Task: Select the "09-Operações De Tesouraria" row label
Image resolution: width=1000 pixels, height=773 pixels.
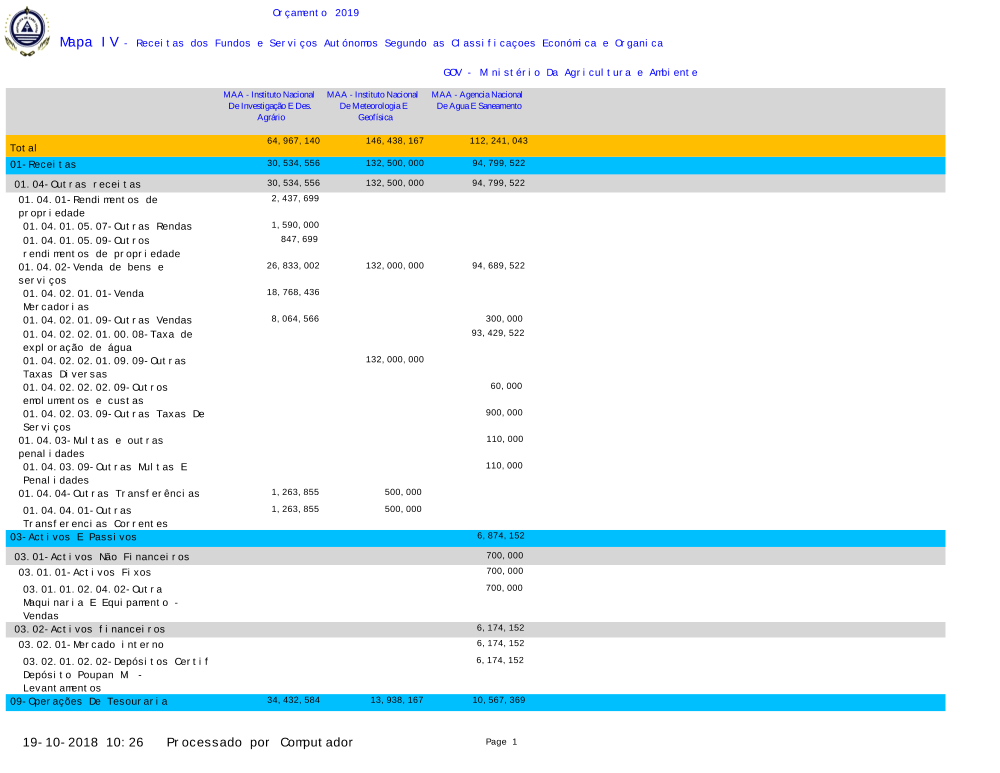Action: pyautogui.click(x=89, y=702)
